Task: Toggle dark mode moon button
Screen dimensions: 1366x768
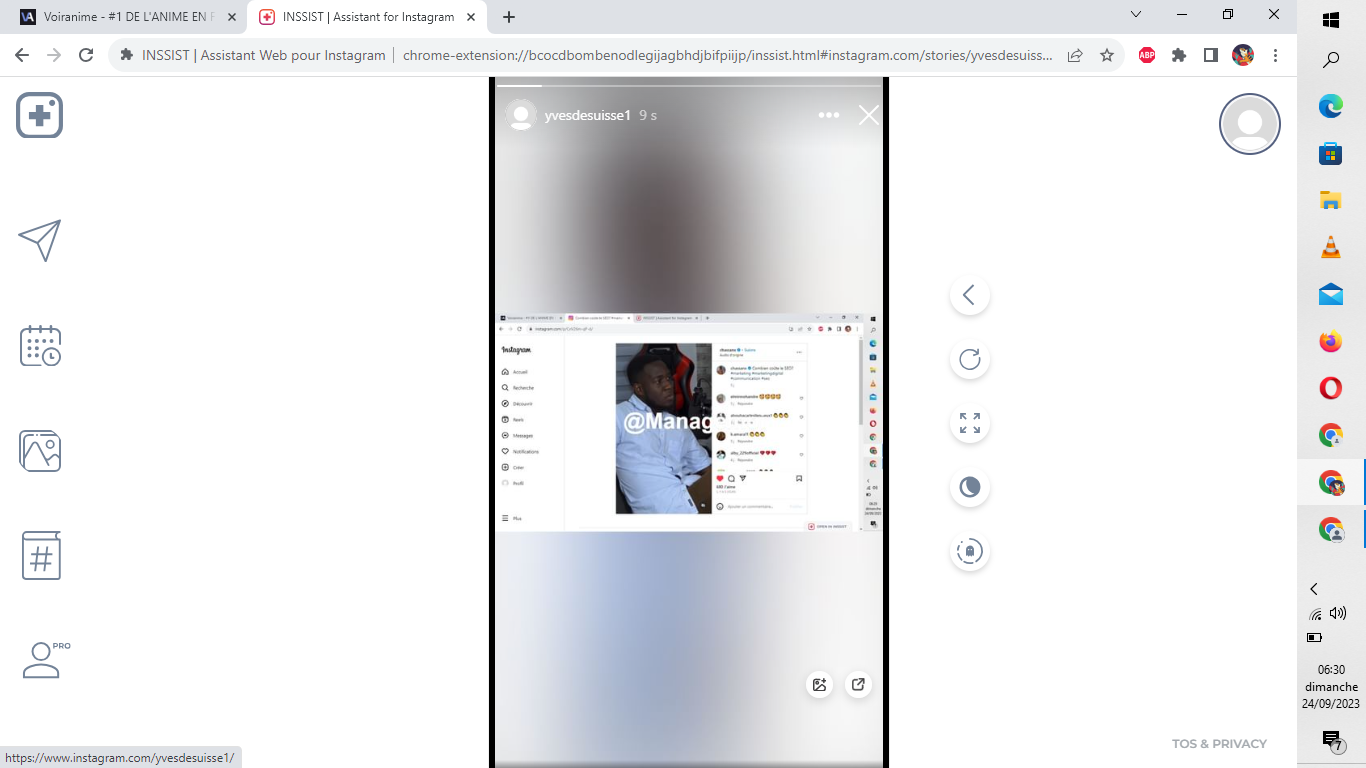Action: click(x=969, y=487)
